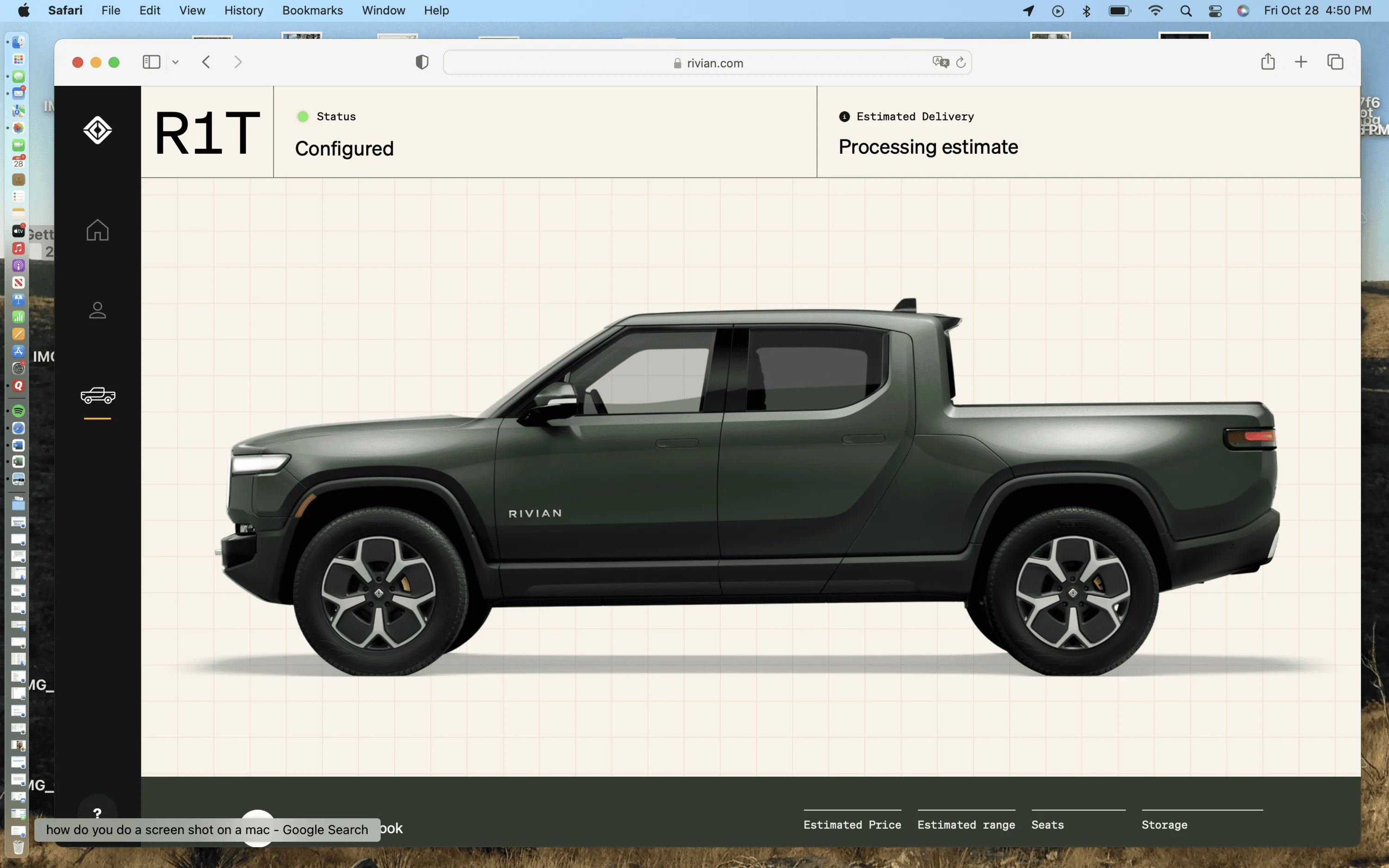The width and height of the screenshot is (1389, 868).
Task: Open the Wi-Fi status menu
Action: click(x=1155, y=10)
